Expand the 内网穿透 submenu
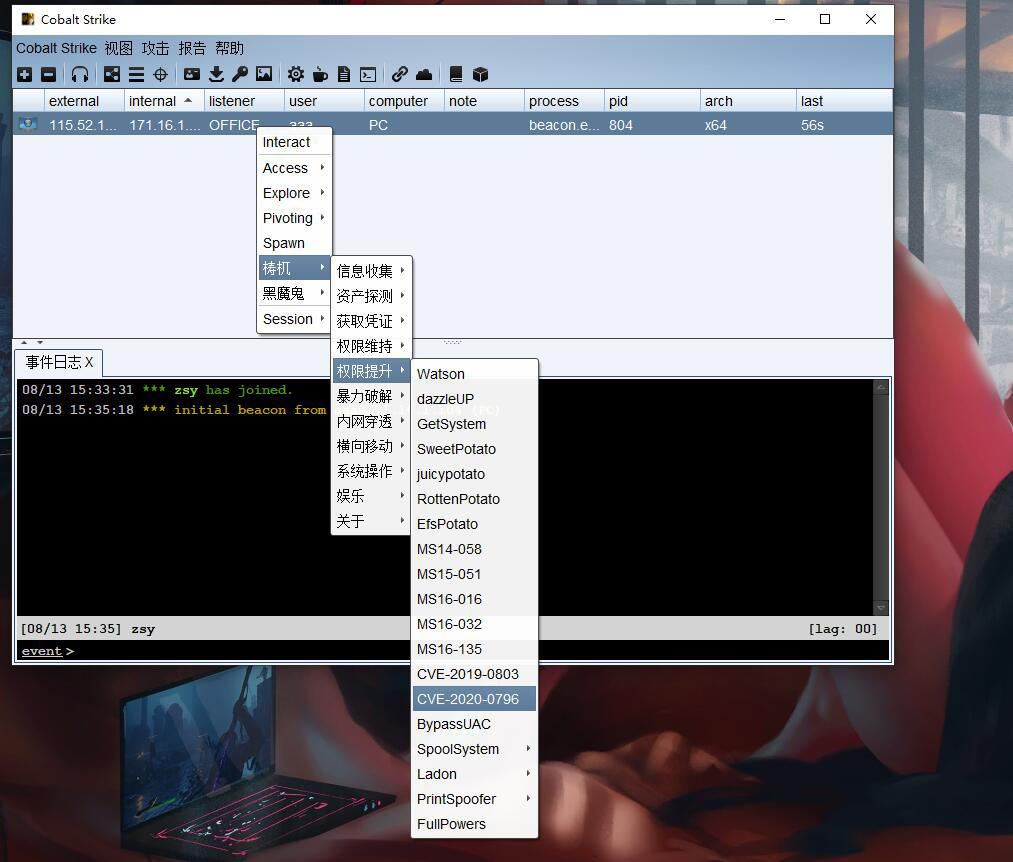The height and width of the screenshot is (862, 1013). tap(371, 421)
